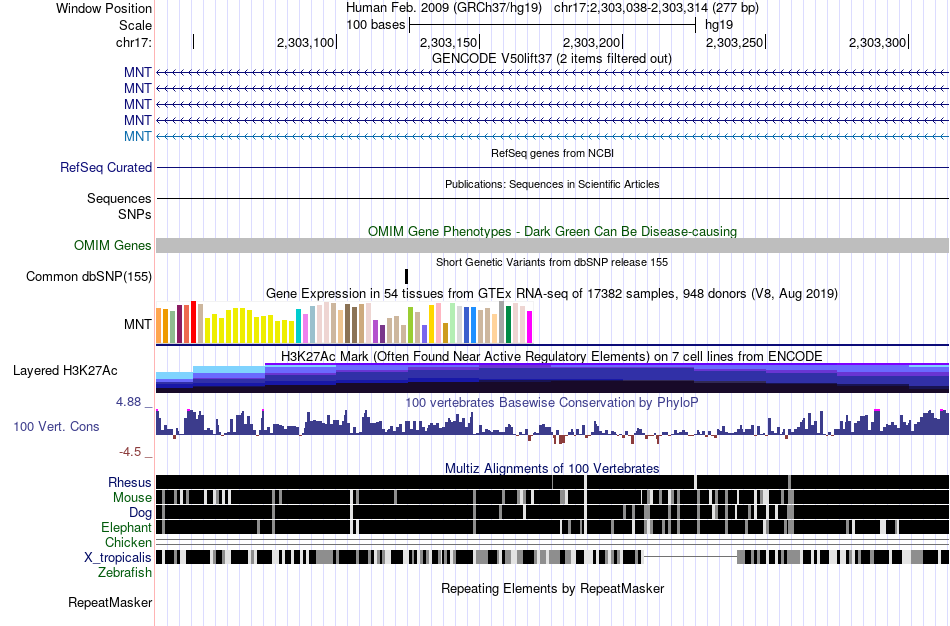Select the light blue MNT transcript label
The height and width of the screenshot is (626, 950).
coord(138,136)
